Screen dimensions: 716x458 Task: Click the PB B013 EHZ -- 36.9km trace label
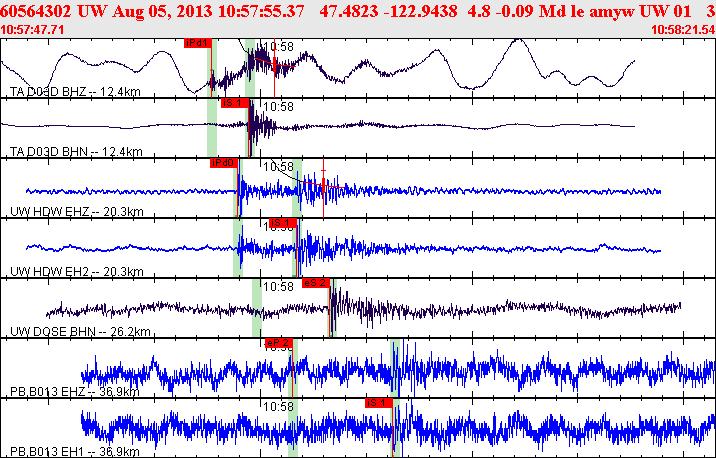(75, 392)
